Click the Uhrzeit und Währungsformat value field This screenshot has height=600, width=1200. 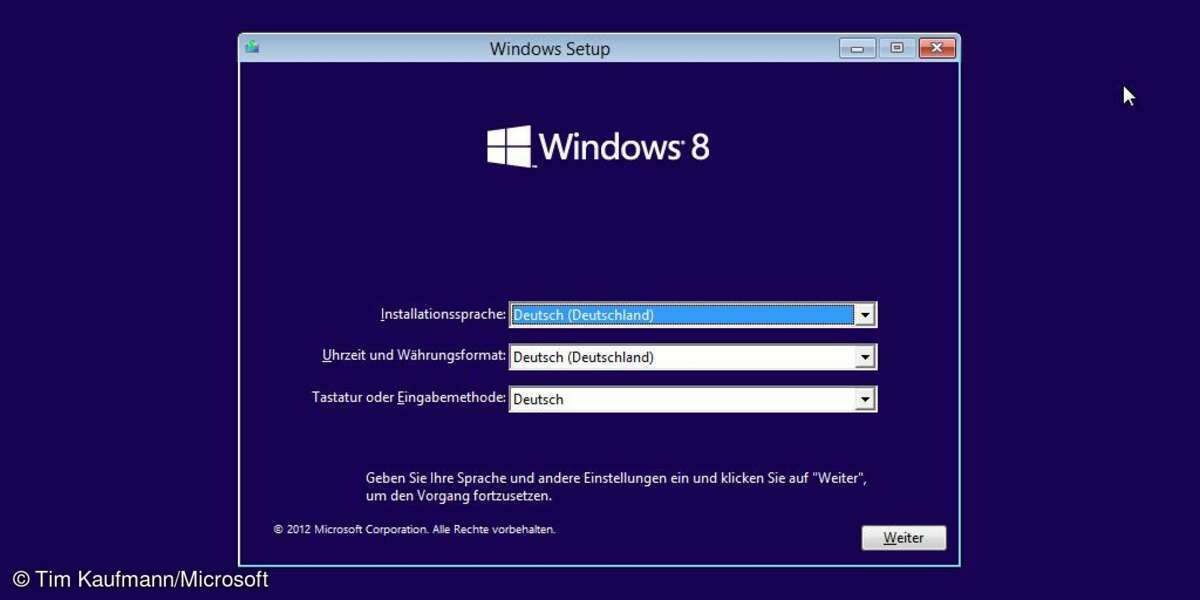click(682, 357)
